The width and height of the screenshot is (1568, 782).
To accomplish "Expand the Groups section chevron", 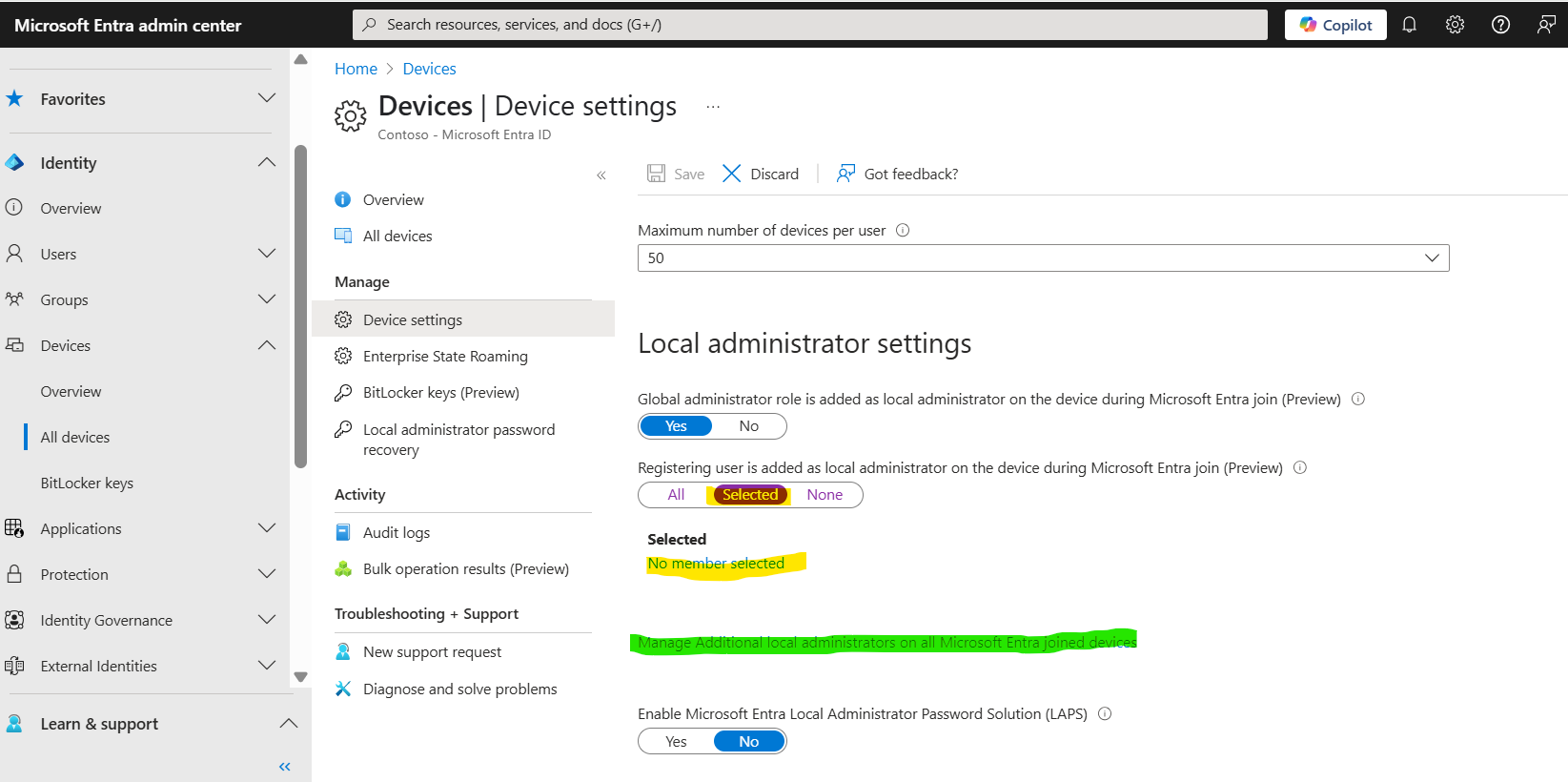I will (x=267, y=299).
